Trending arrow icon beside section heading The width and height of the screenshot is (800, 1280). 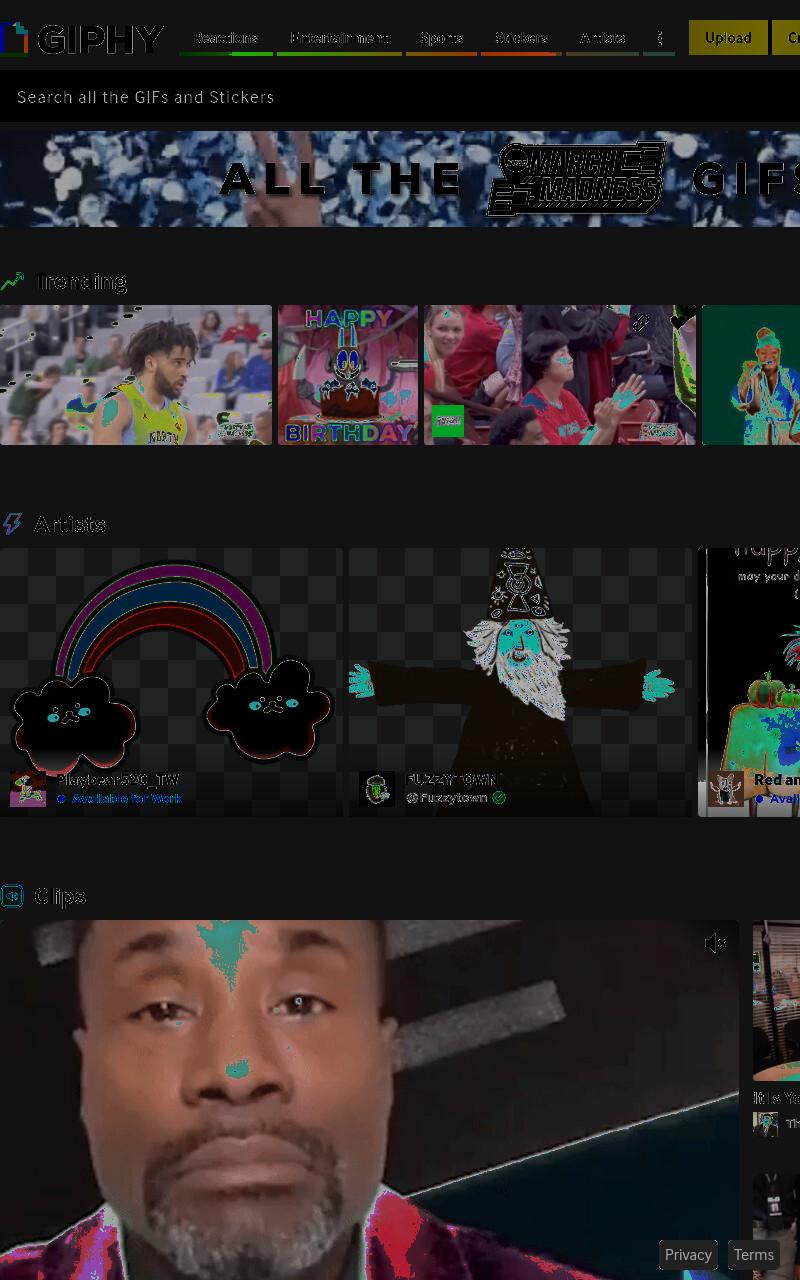(12, 282)
